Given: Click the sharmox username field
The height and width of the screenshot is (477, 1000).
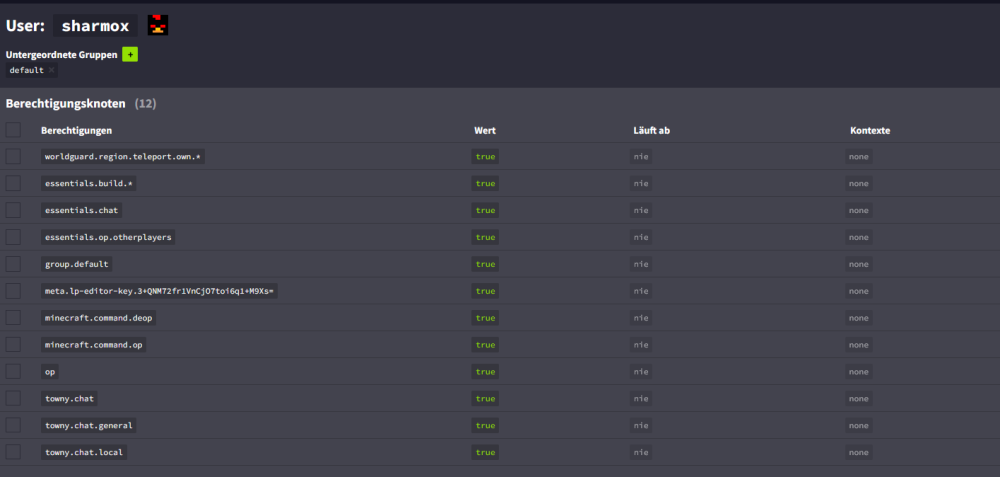Looking at the screenshot, I should 95,26.
